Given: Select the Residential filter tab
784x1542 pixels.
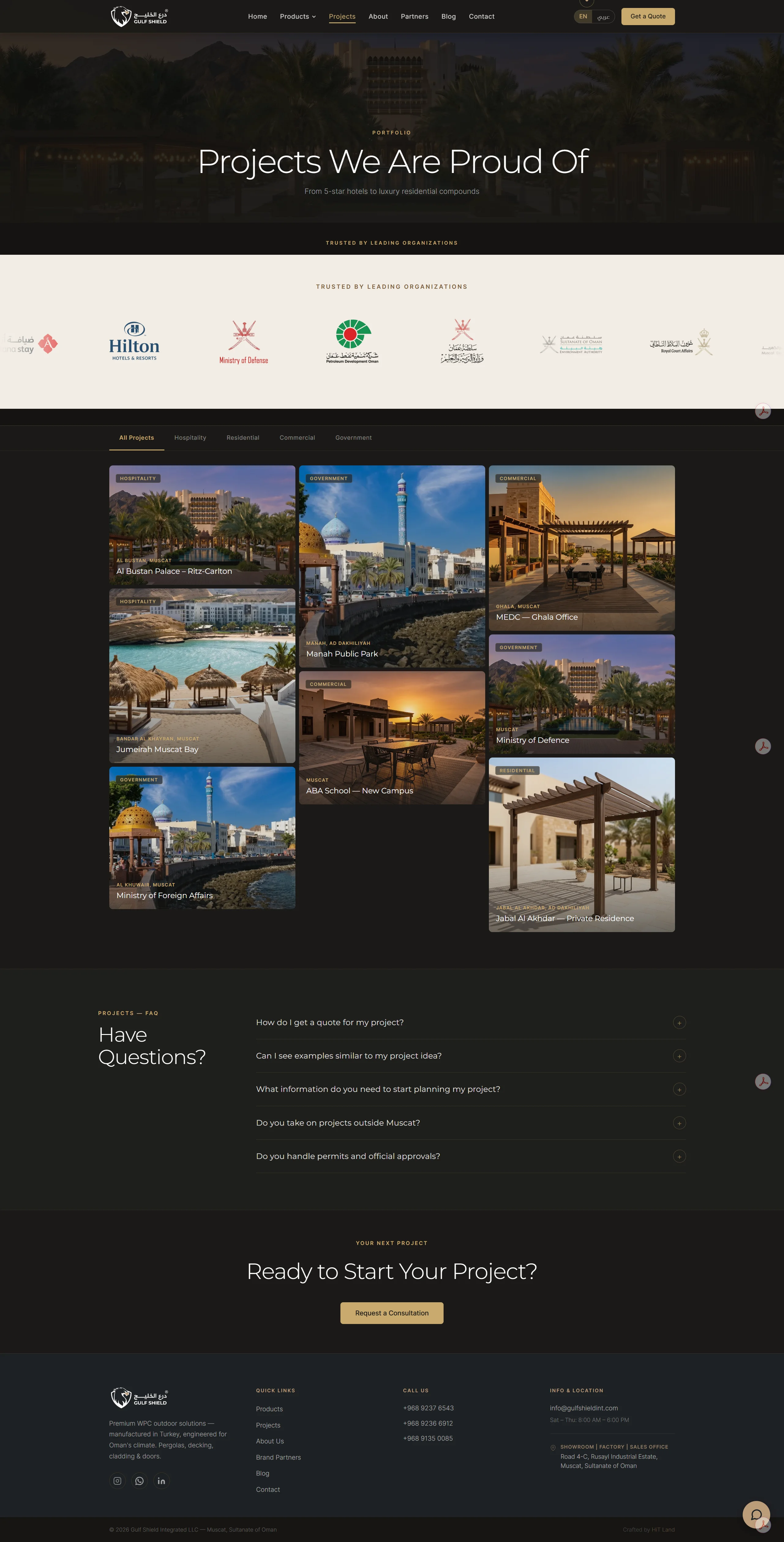Looking at the screenshot, I should 243,438.
